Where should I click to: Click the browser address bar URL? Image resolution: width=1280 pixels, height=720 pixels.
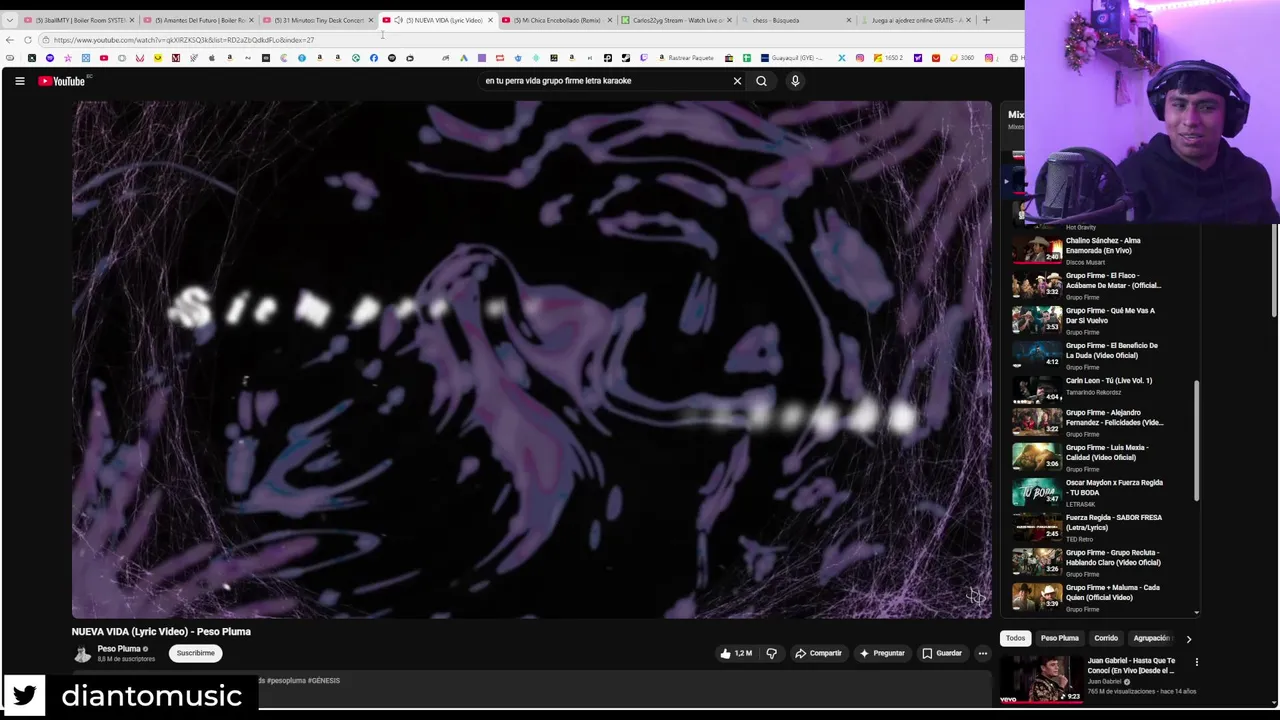click(x=184, y=40)
